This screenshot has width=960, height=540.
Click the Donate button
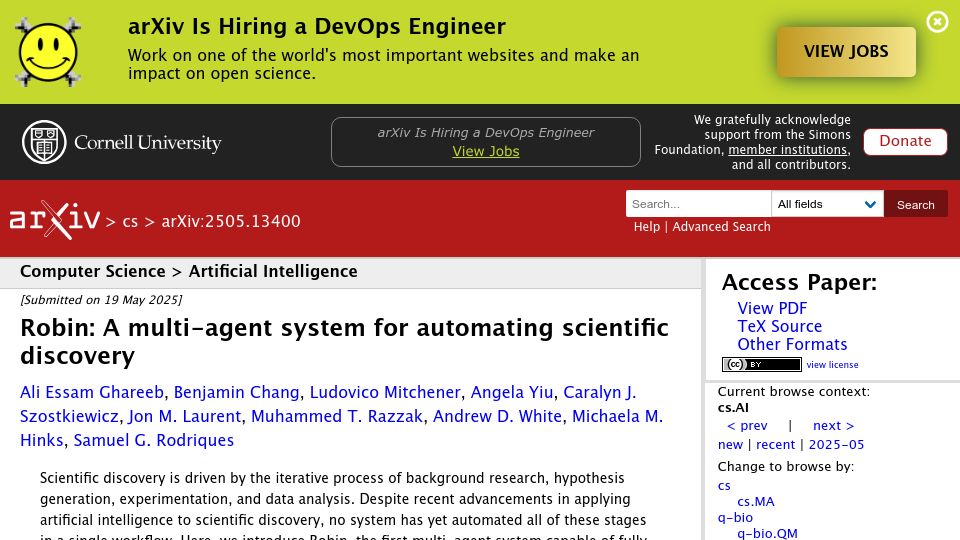point(905,141)
